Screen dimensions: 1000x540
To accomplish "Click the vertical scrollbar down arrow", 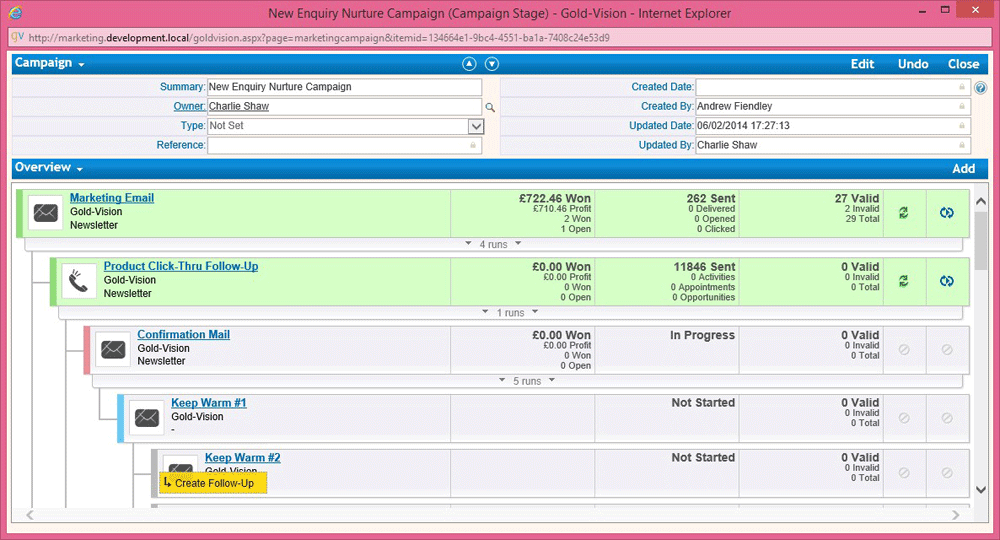I will [980, 490].
